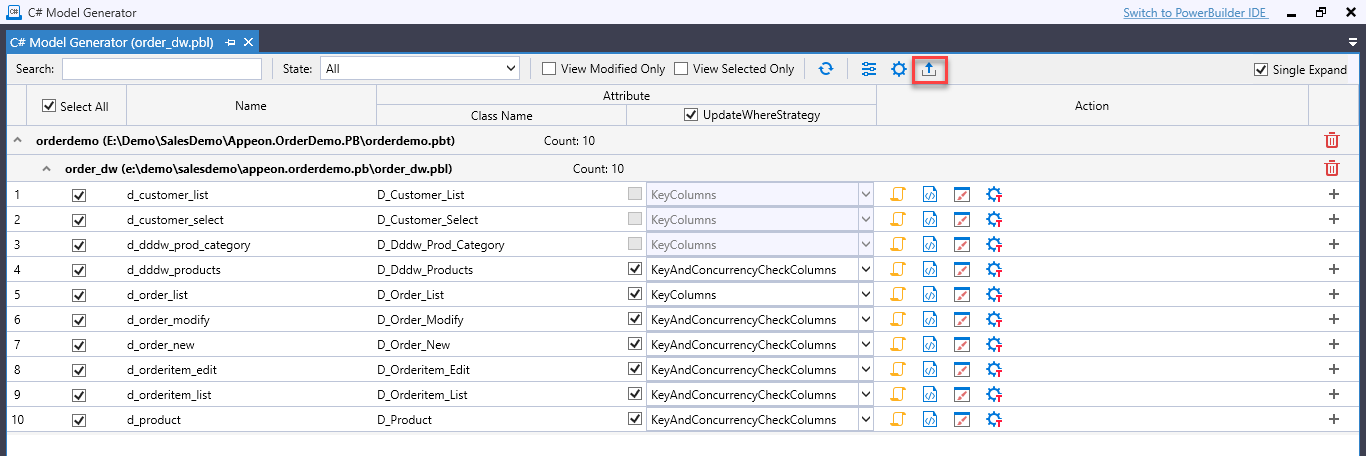Uncheck the Single Expand checkbox
The height and width of the screenshot is (456, 1366).
pos(1260,70)
